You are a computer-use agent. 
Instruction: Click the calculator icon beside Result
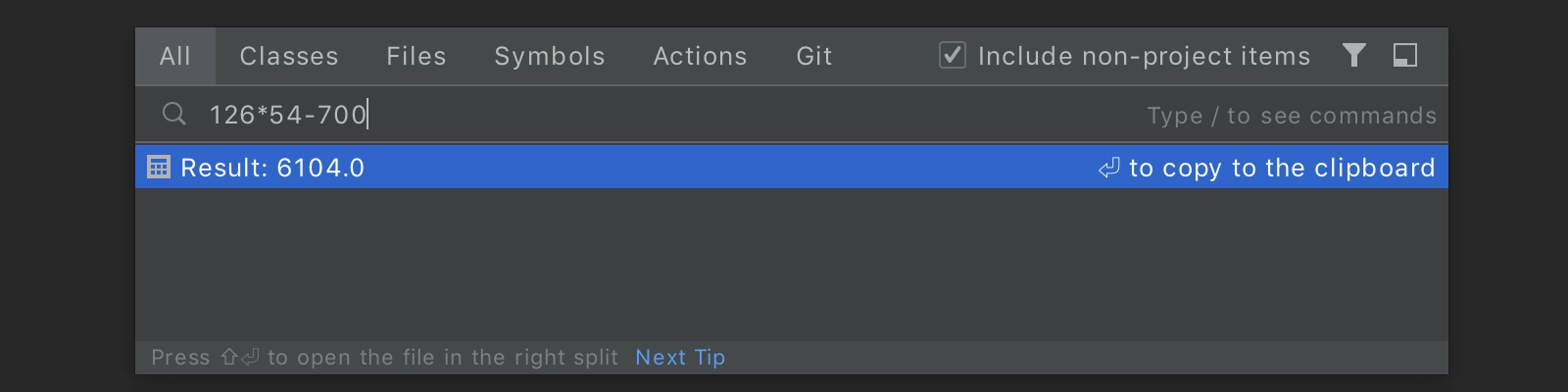coord(158,167)
